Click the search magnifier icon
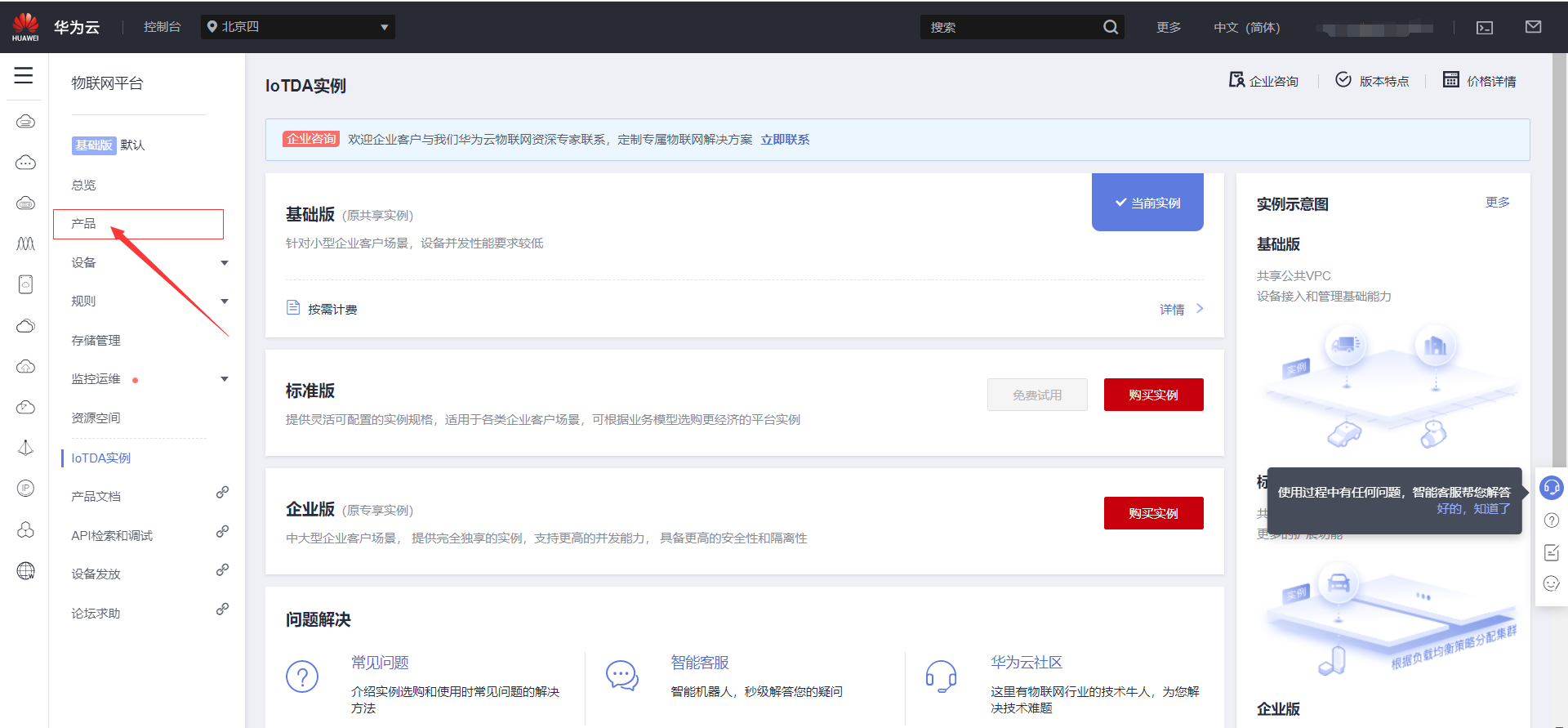 1111,27
